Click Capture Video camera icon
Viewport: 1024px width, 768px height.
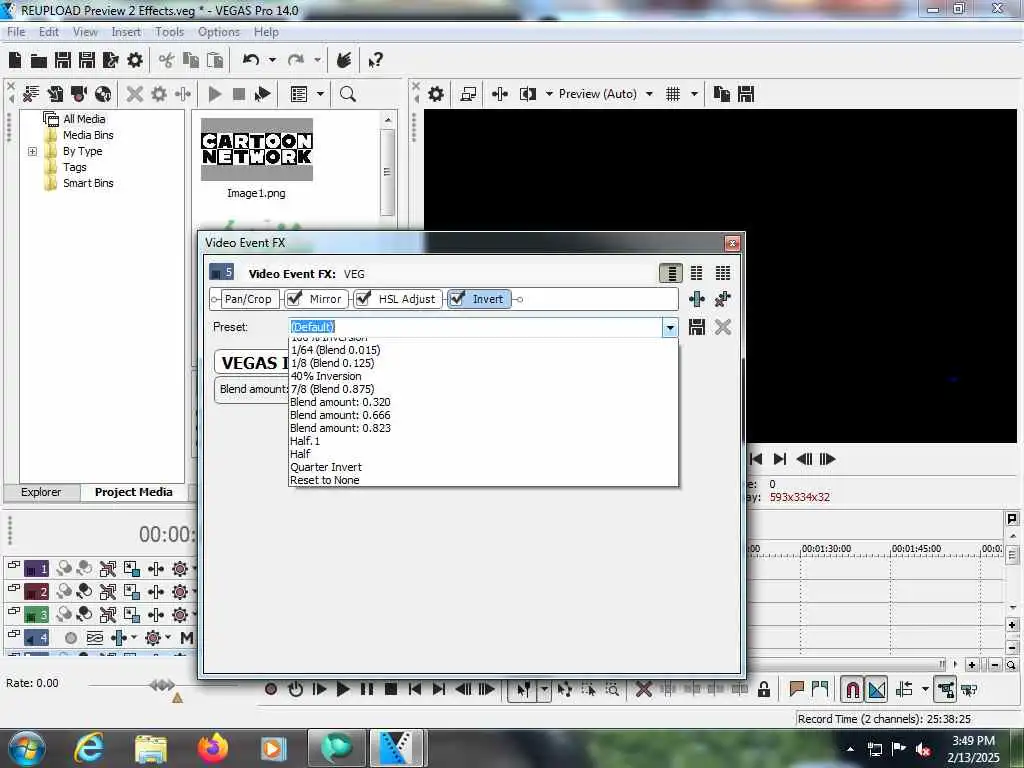tap(79, 94)
